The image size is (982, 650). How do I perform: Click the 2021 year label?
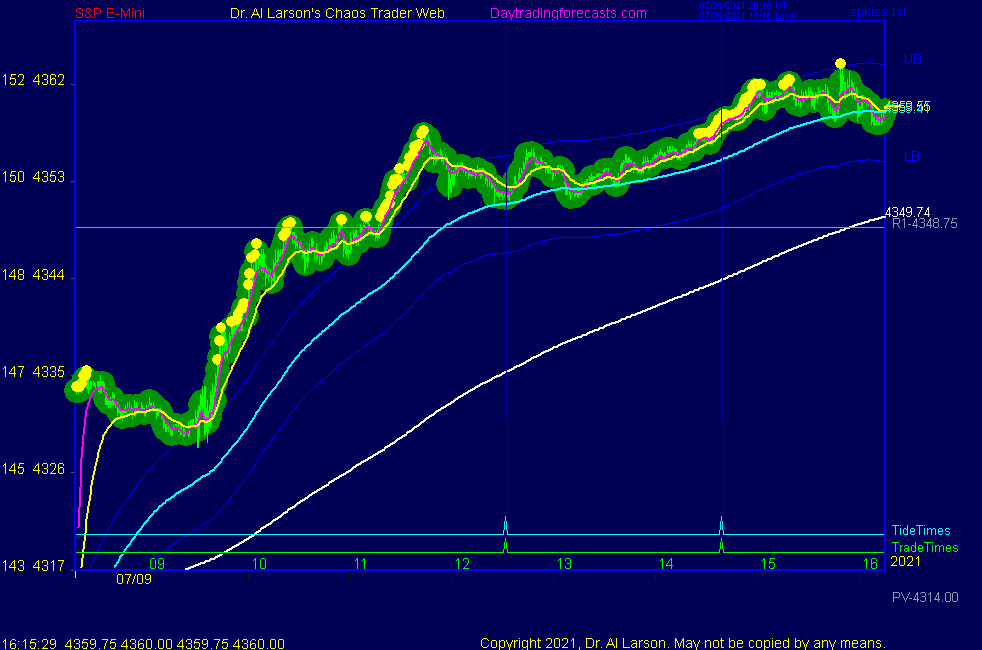(x=906, y=561)
